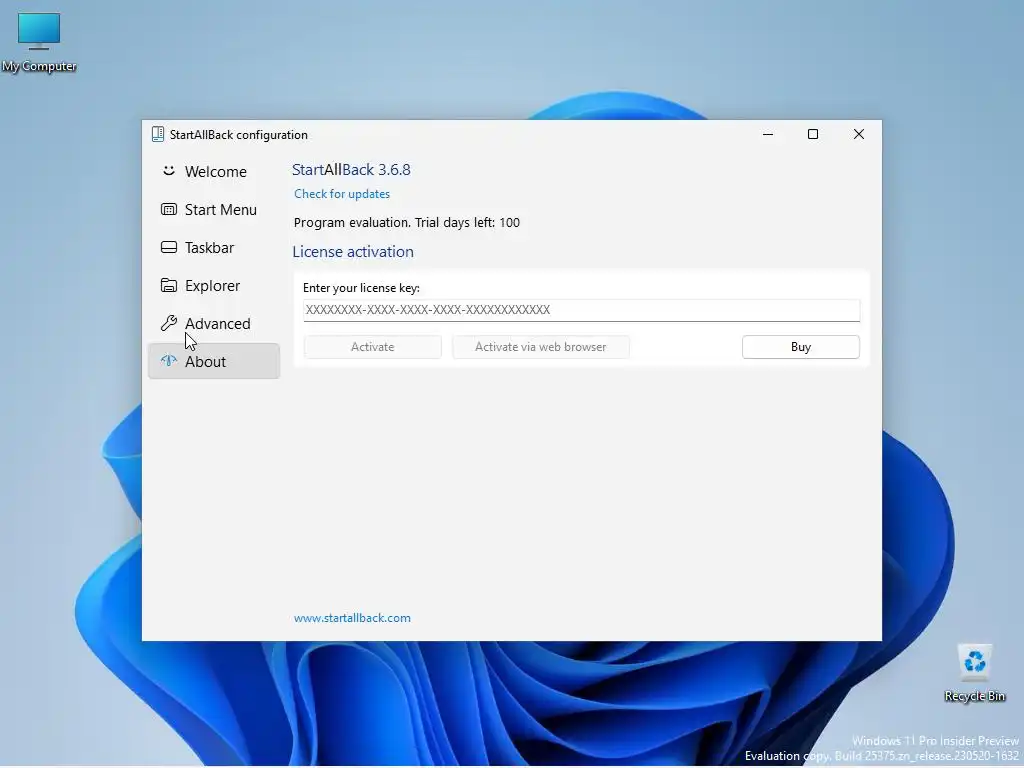The height and width of the screenshot is (768, 1024).
Task: Click the License activation heading
Action: pos(353,251)
